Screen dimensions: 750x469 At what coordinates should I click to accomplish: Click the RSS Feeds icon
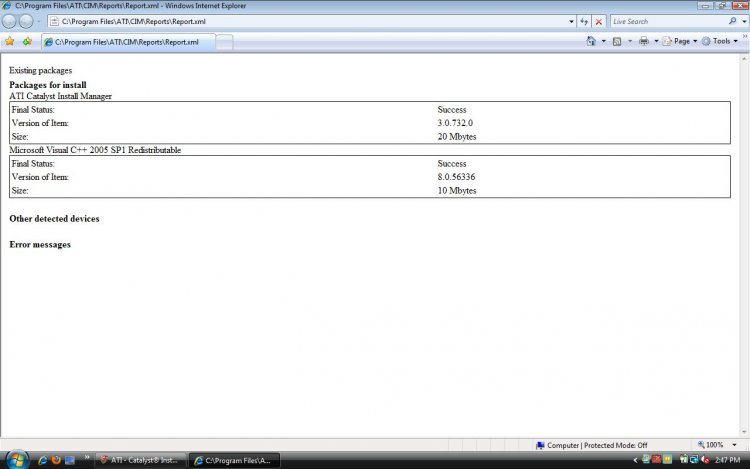coord(617,41)
